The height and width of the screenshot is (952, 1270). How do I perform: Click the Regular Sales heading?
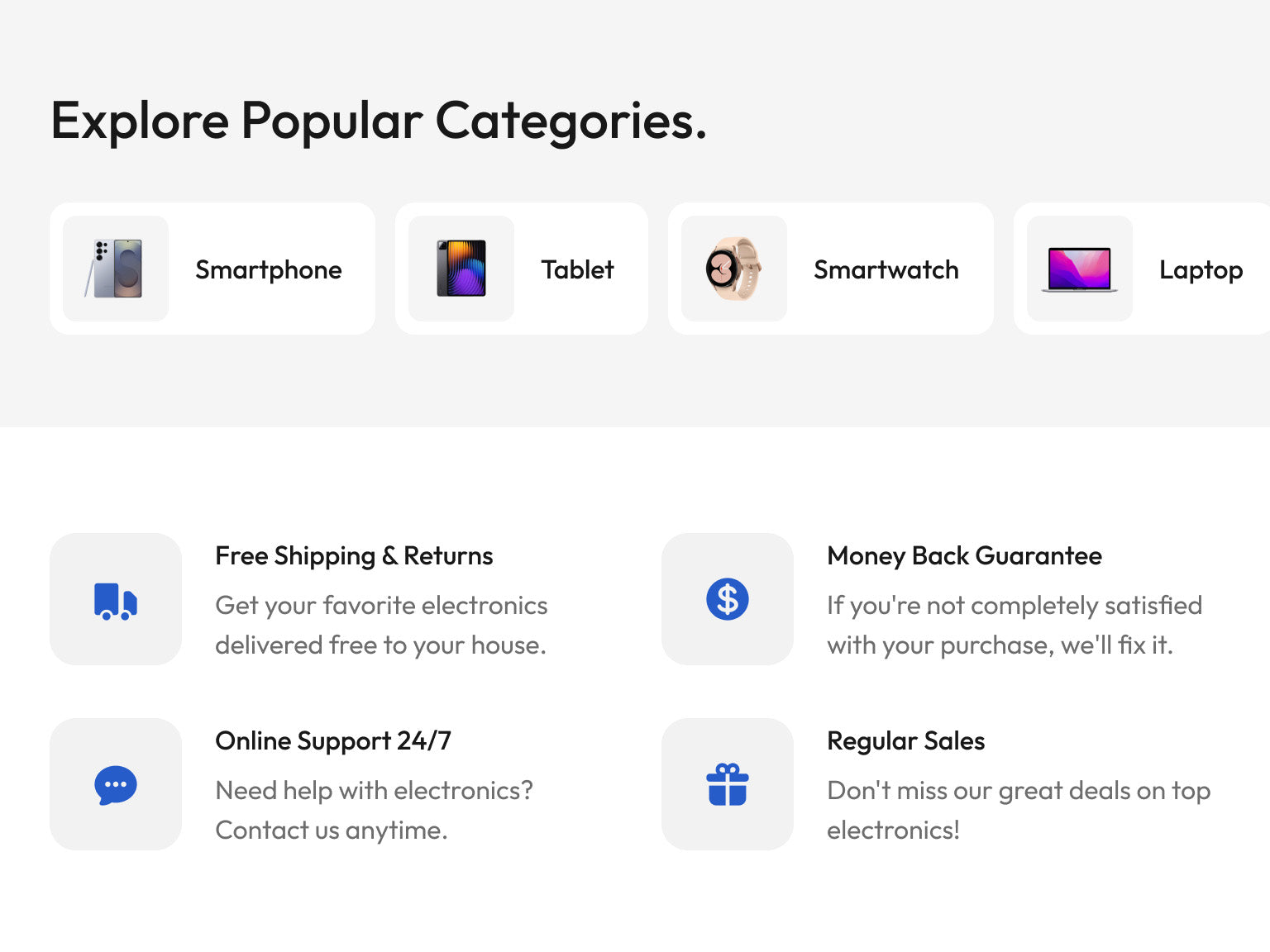[905, 741]
